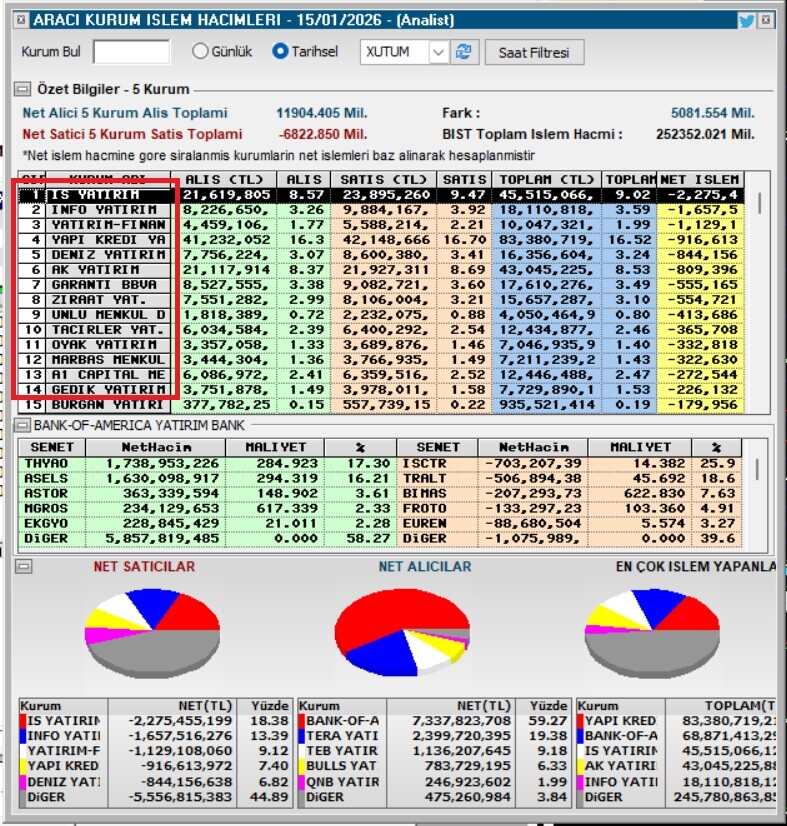The height and width of the screenshot is (826, 787).
Task: Select the Günlük radio button
Action: click(x=200, y=52)
